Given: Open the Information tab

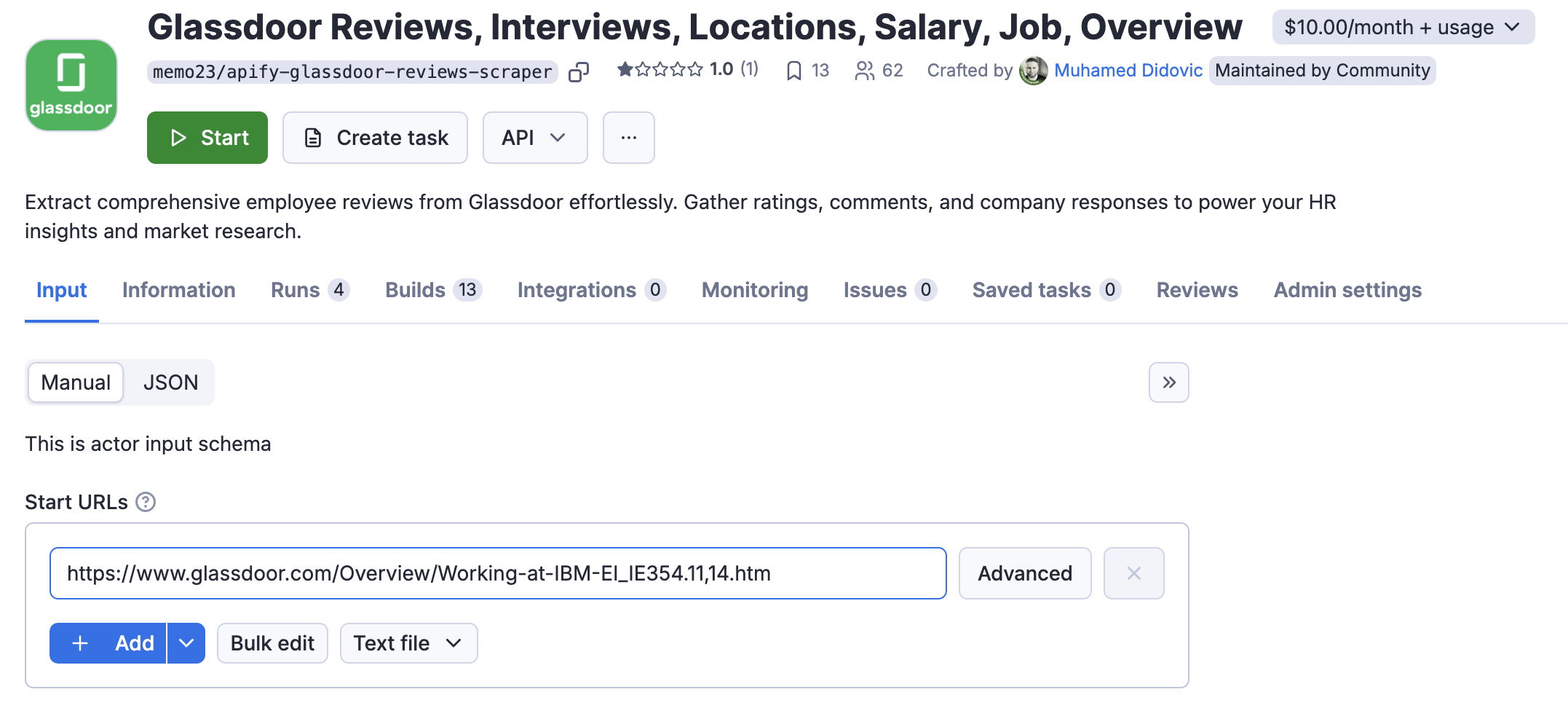Looking at the screenshot, I should click(x=179, y=291).
